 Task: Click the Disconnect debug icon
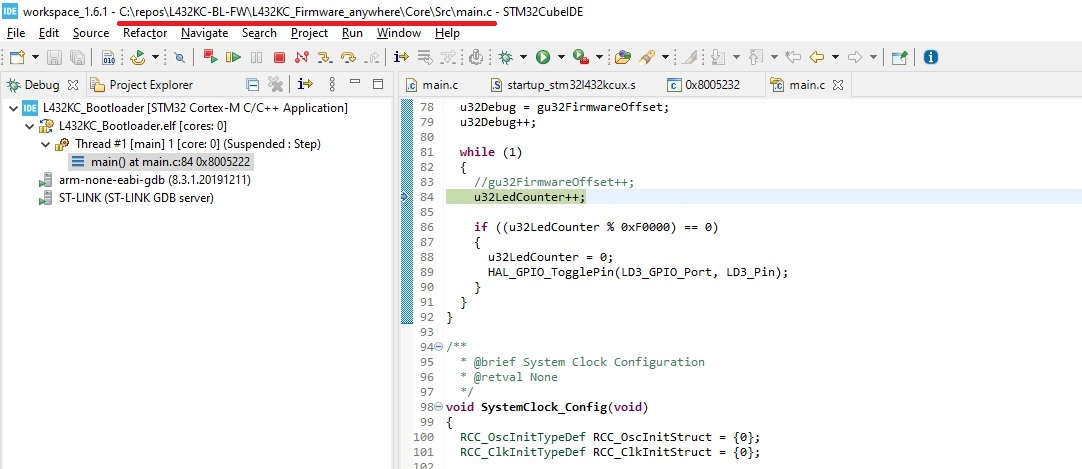(301, 57)
